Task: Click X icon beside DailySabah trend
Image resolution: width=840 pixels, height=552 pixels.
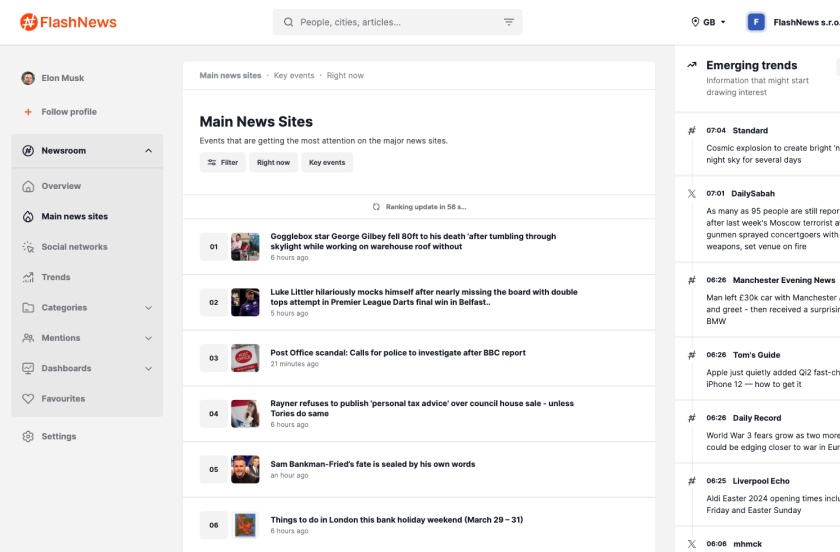Action: 692,193
